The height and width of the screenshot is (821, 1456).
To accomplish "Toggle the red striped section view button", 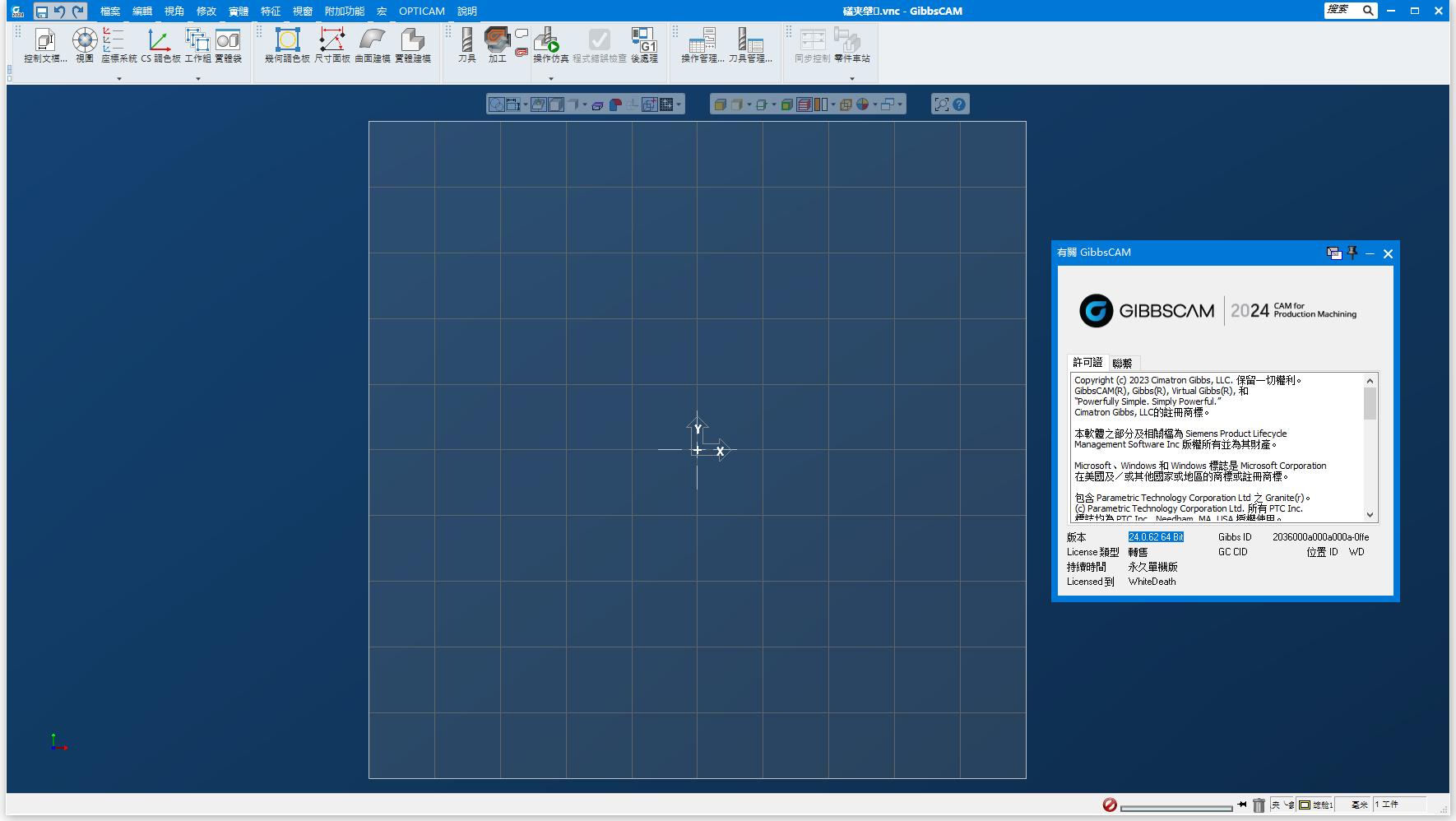I will (804, 104).
